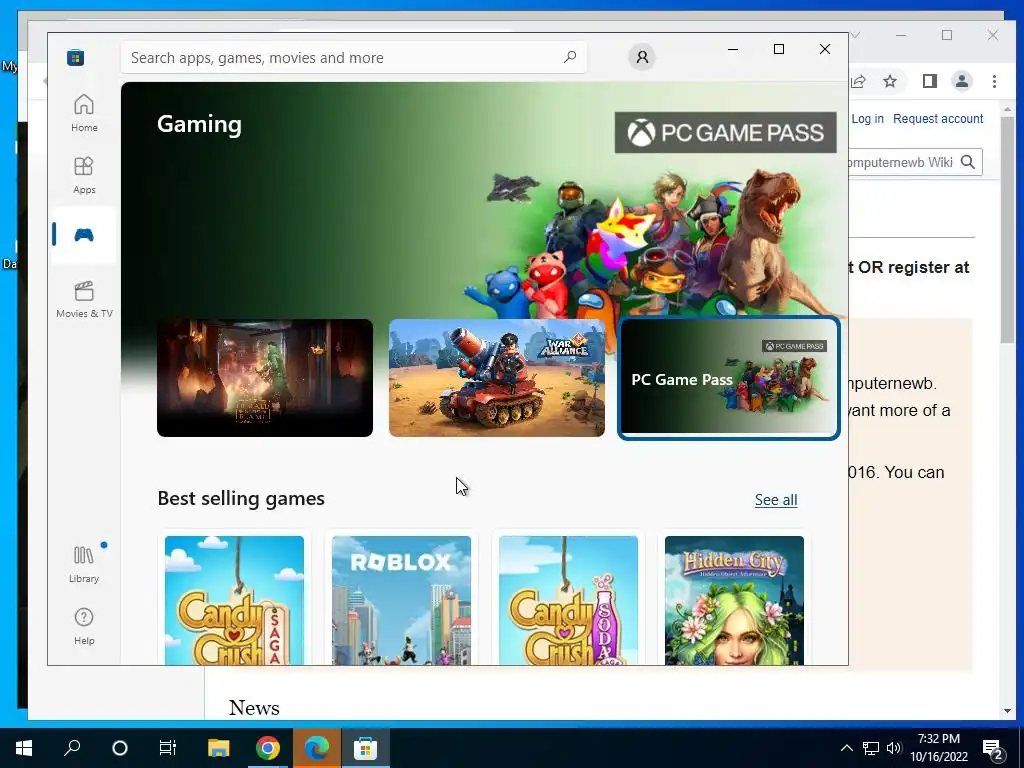Open the dark fire-scene featured game card
Viewport: 1024px width, 768px height.
point(265,378)
